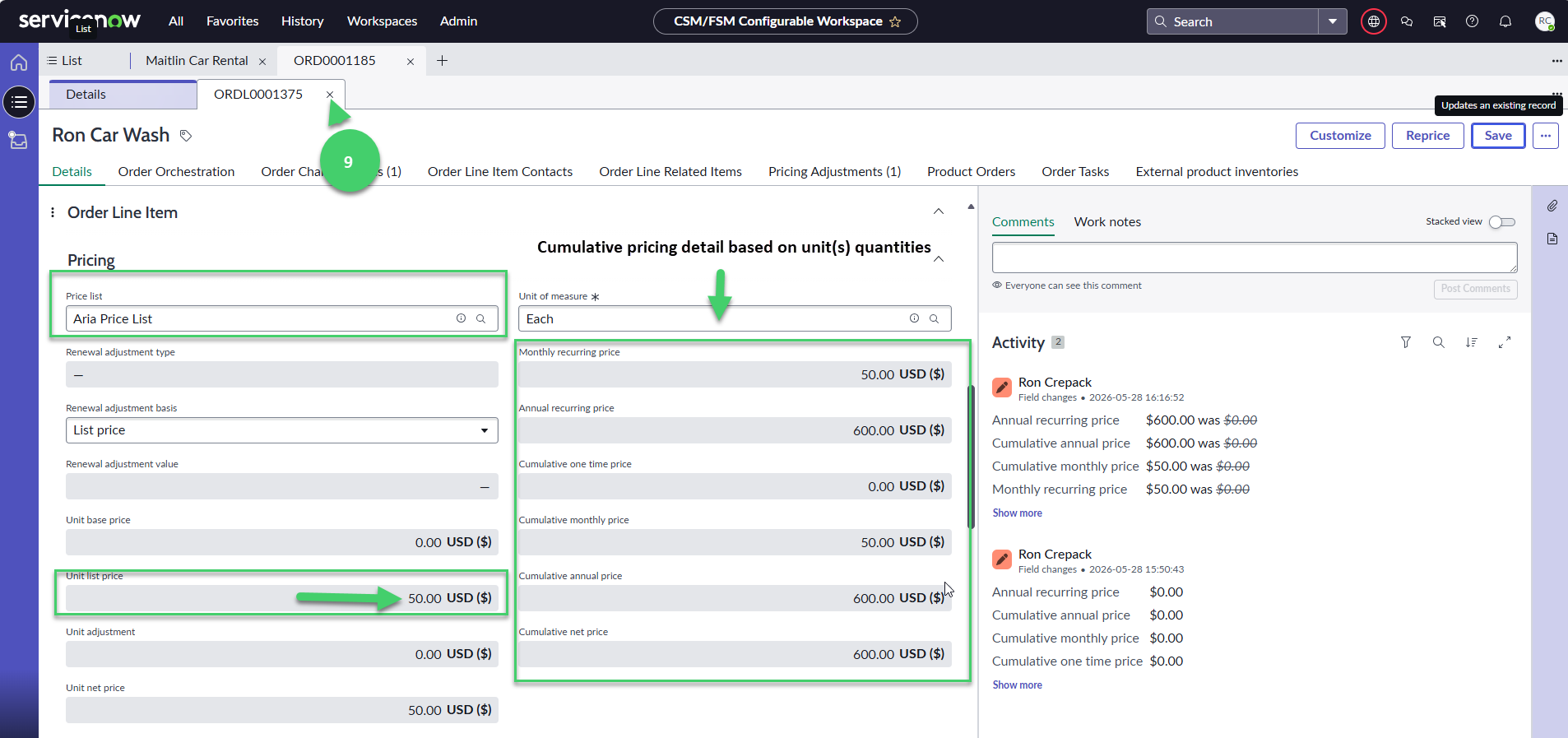This screenshot has width=1568, height=738.
Task: Sort the Activity stream entries
Action: pos(1471,342)
